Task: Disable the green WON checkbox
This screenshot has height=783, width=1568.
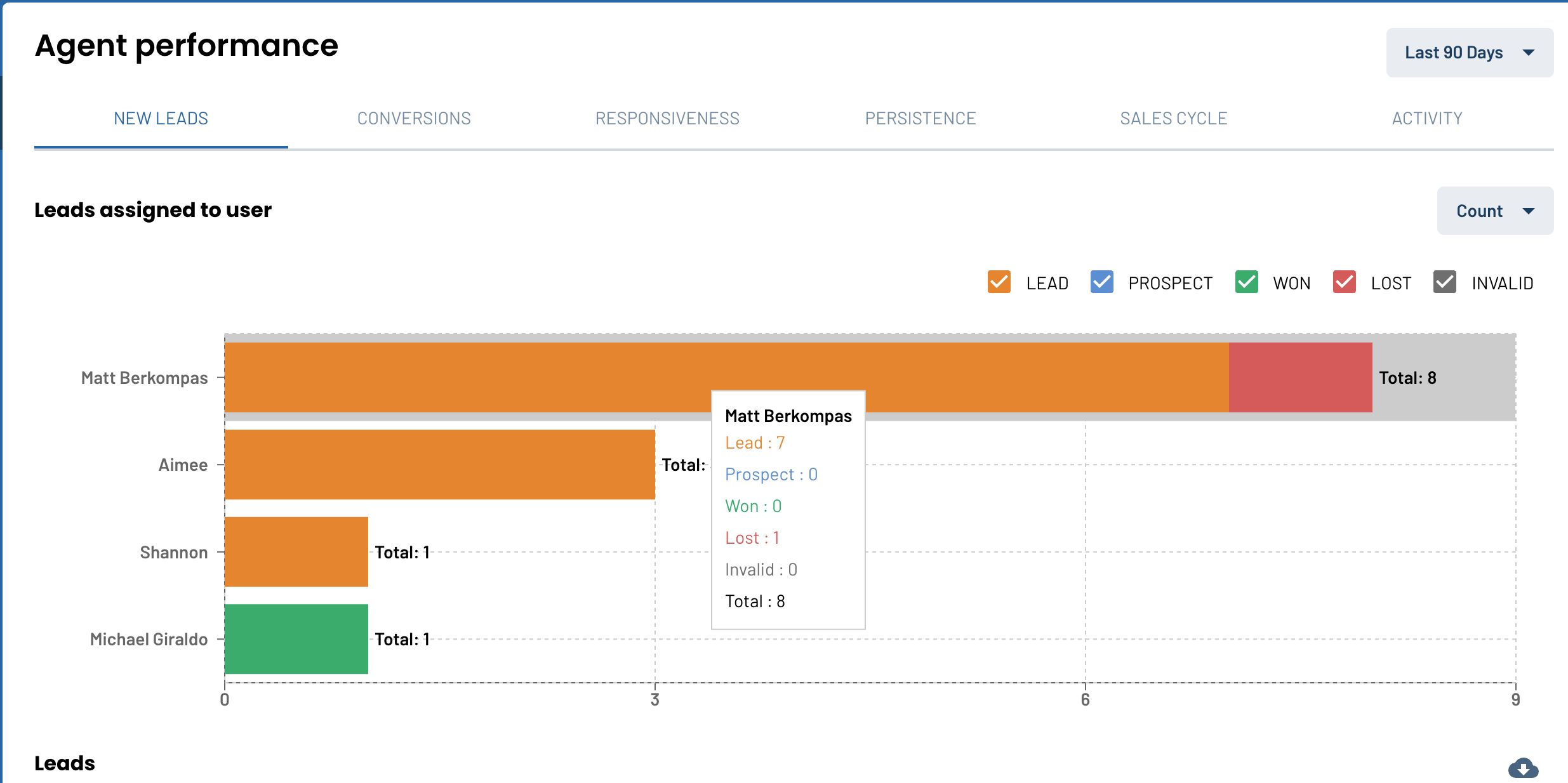Action: (x=1247, y=282)
